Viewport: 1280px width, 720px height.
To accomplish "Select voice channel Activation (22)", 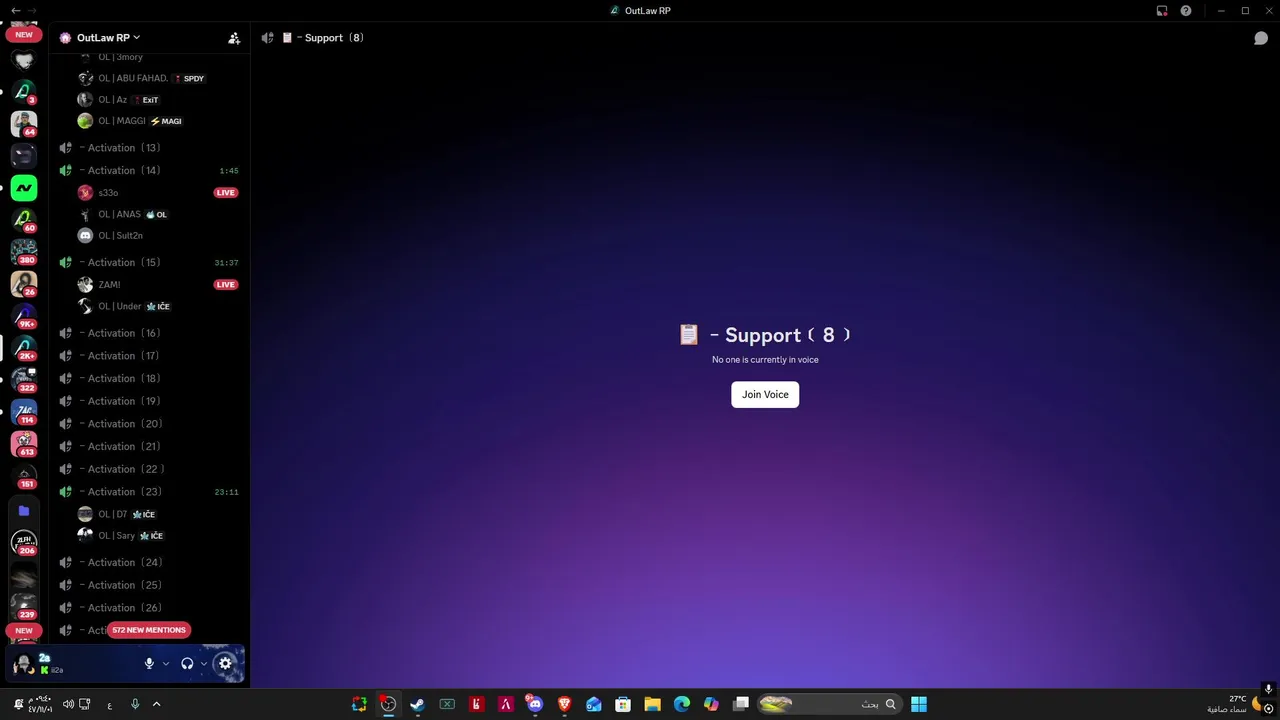I will [150, 469].
